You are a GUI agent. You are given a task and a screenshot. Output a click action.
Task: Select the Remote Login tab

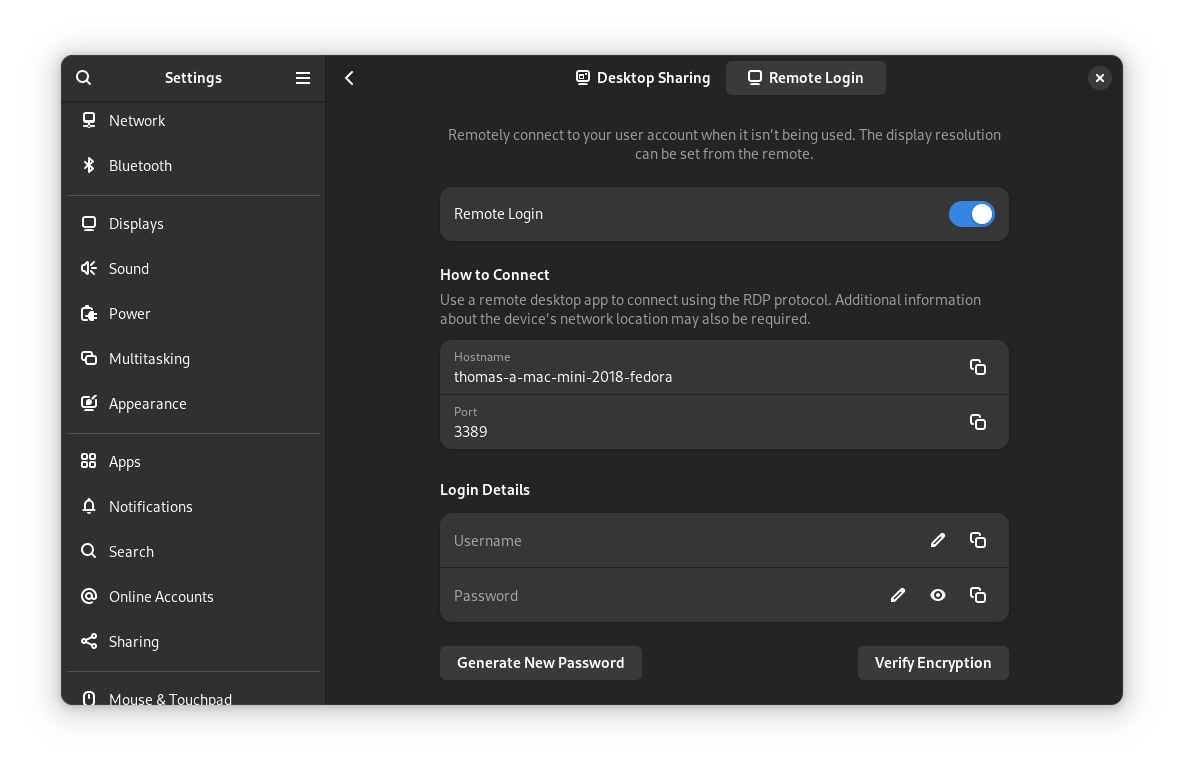pos(806,77)
